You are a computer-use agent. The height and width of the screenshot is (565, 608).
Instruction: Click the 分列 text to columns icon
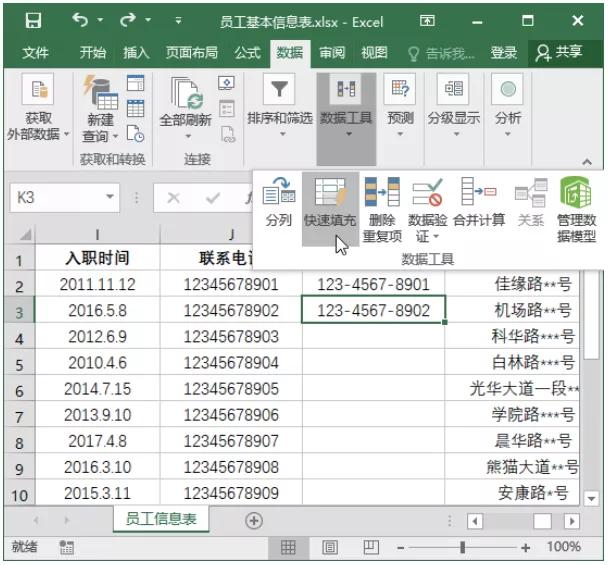pyautogui.click(x=278, y=202)
